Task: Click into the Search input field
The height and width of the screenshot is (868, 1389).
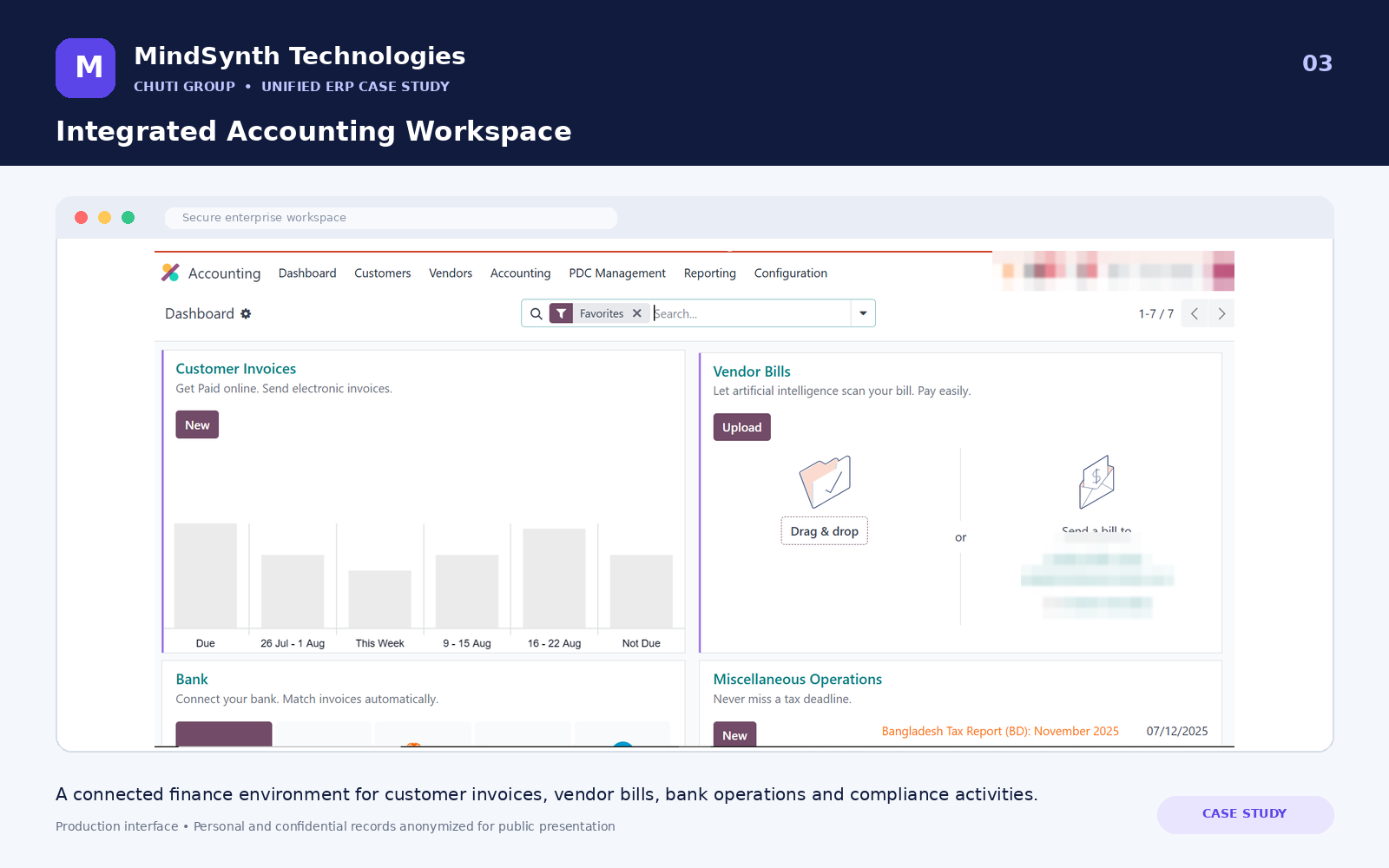Action: 751,313
